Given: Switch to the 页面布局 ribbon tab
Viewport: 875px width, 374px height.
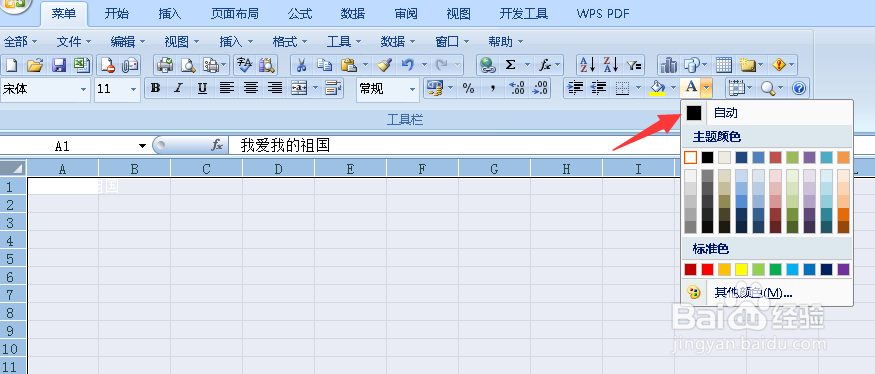Looking at the screenshot, I should click(x=234, y=13).
